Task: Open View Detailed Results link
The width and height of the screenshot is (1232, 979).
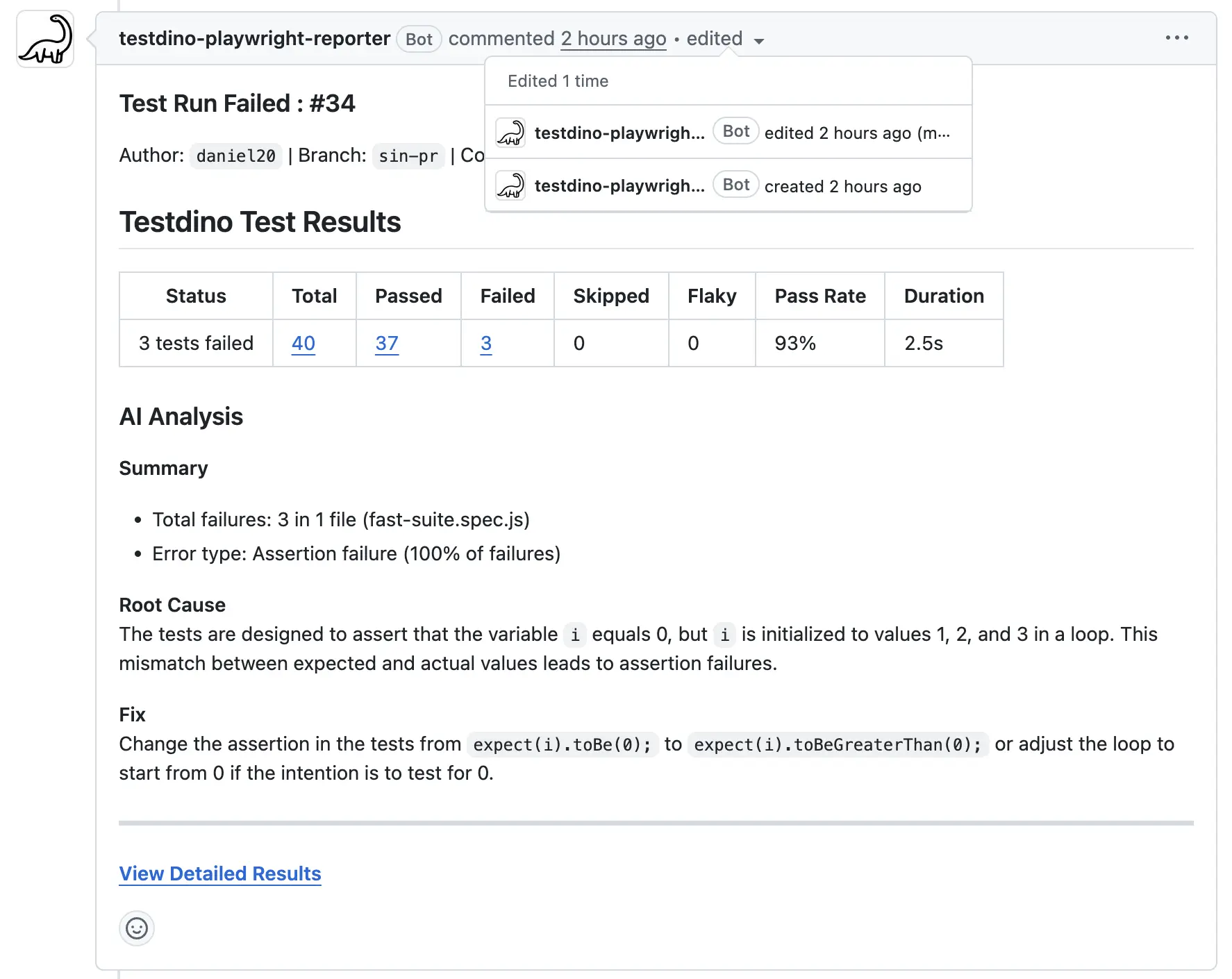Action: 220,873
